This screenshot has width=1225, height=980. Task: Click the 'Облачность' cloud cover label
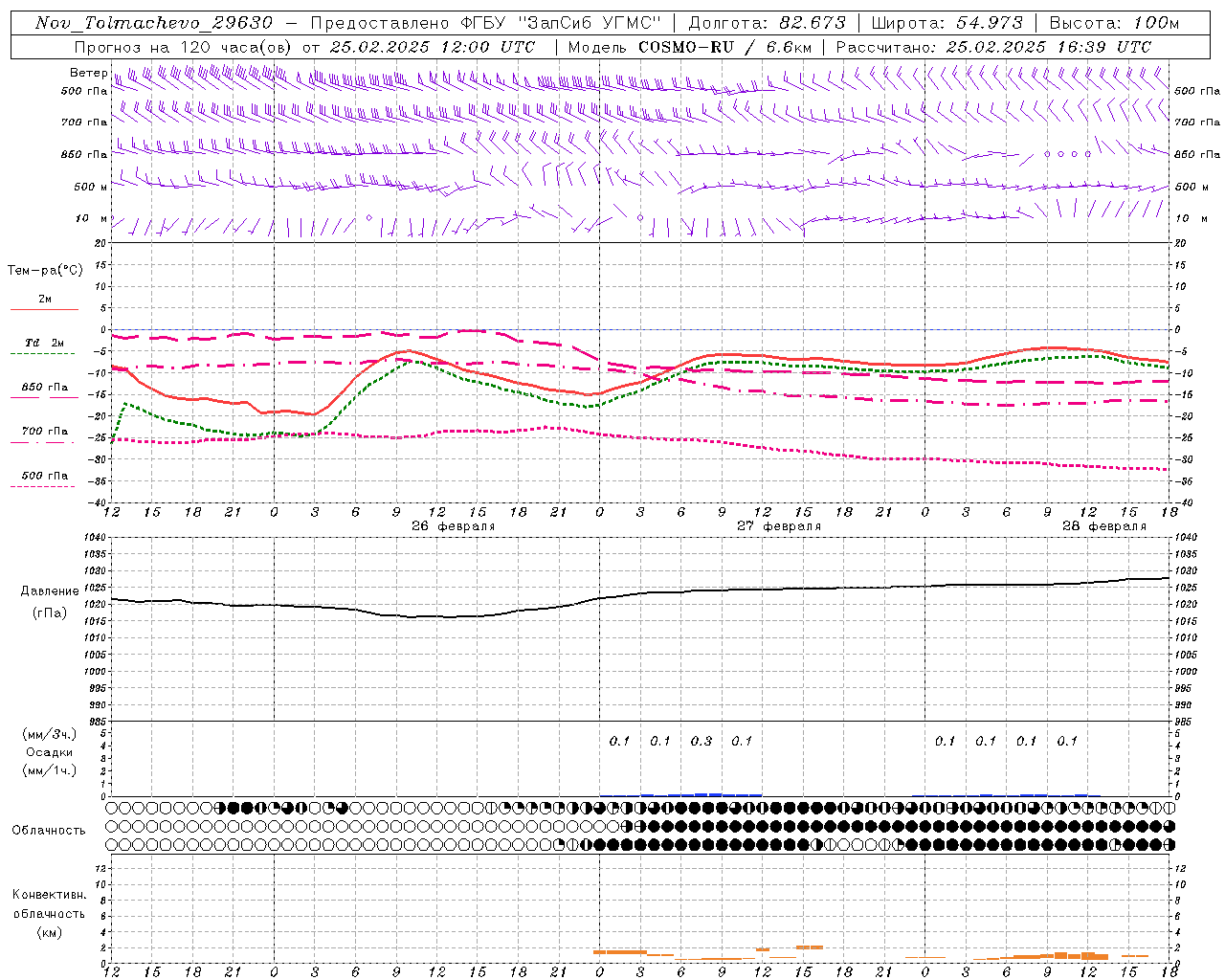coord(49,831)
